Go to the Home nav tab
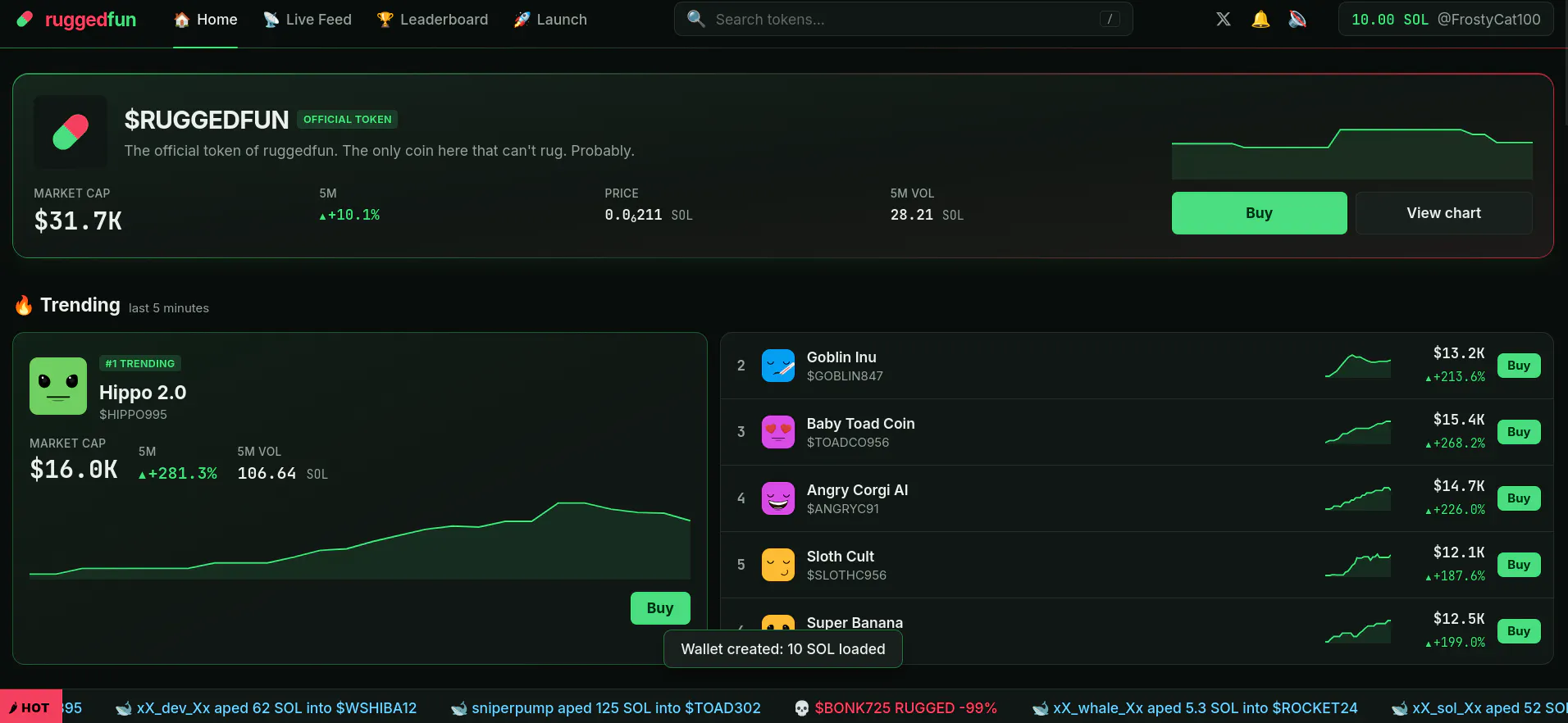Screen dimensions: 1568x723 click(x=205, y=20)
